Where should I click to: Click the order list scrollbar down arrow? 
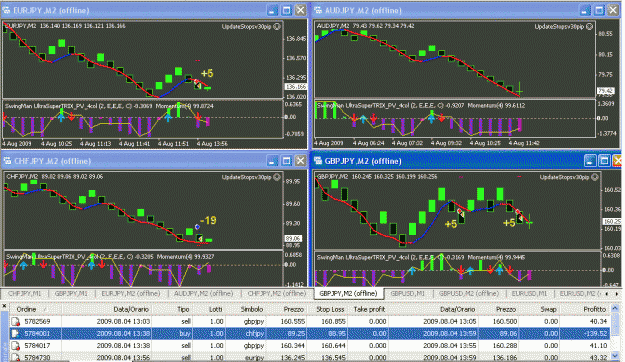615,356
